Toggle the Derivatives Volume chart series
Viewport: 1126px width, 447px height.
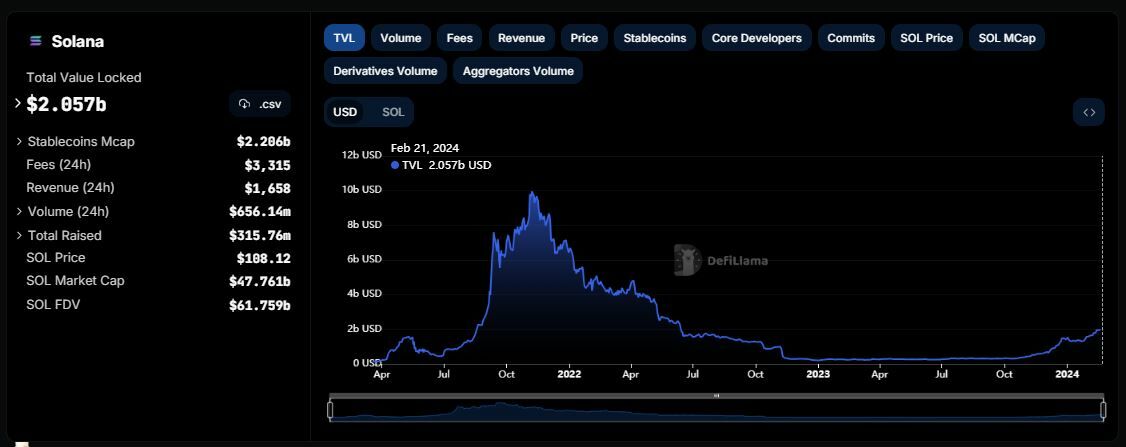coord(386,71)
